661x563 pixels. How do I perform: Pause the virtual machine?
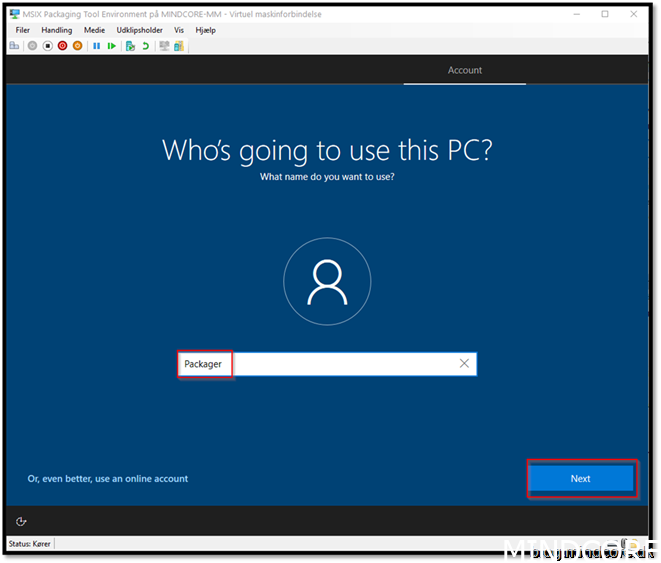click(97, 46)
